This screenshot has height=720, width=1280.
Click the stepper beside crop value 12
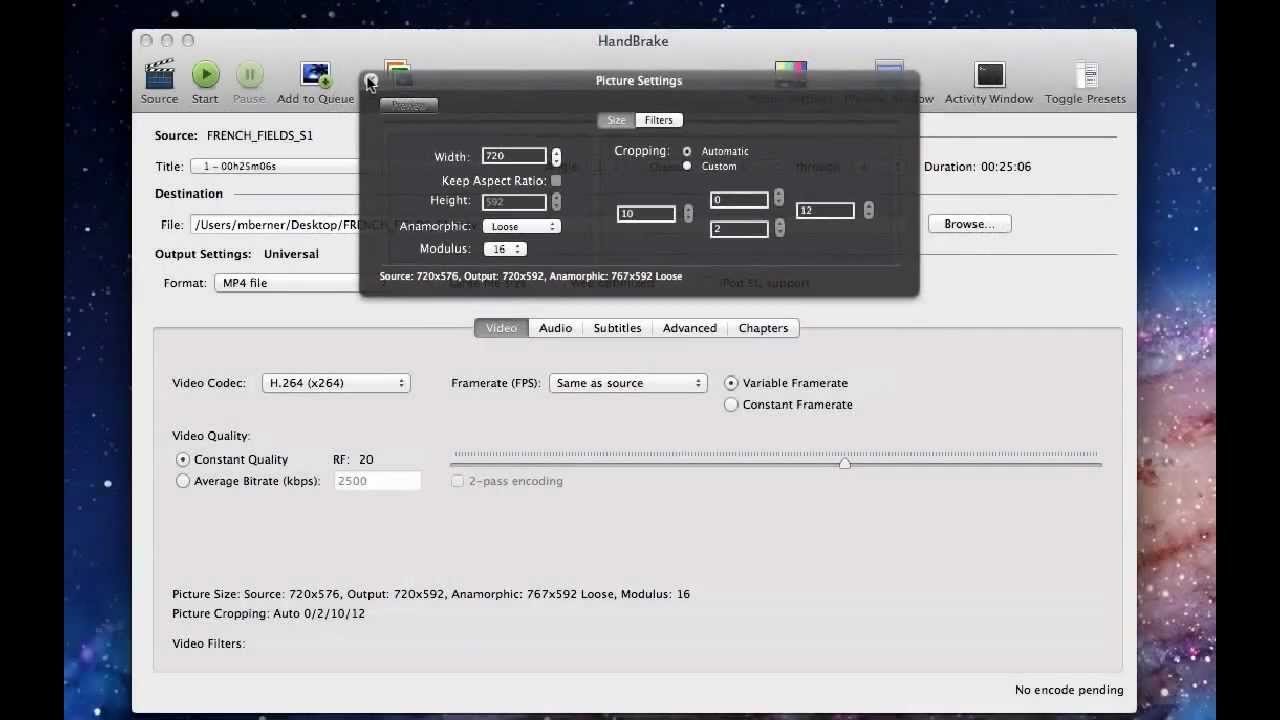click(868, 210)
